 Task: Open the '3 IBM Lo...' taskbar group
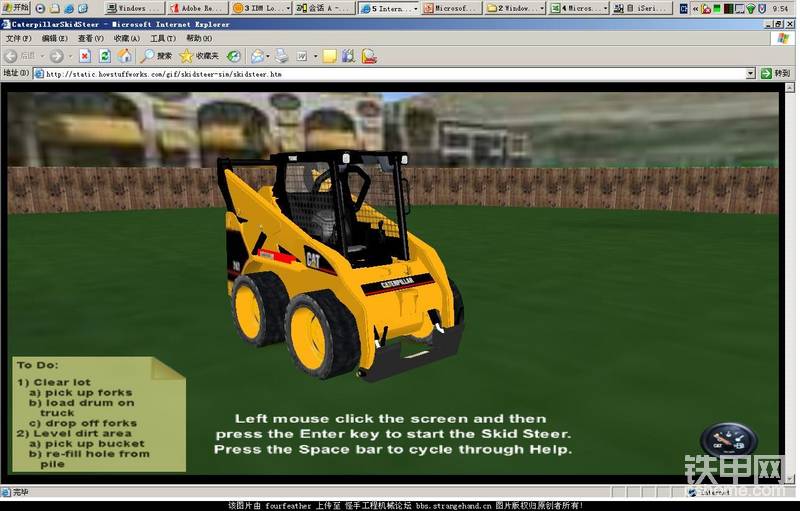pyautogui.click(x=261, y=8)
